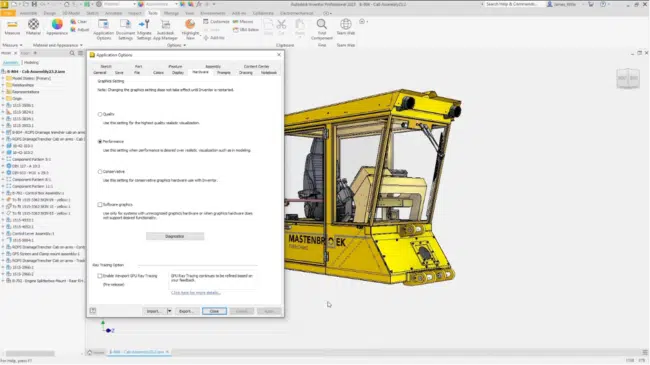Viewport: 650px width, 365px height.
Task: Click the Export... button
Action: tap(186, 311)
